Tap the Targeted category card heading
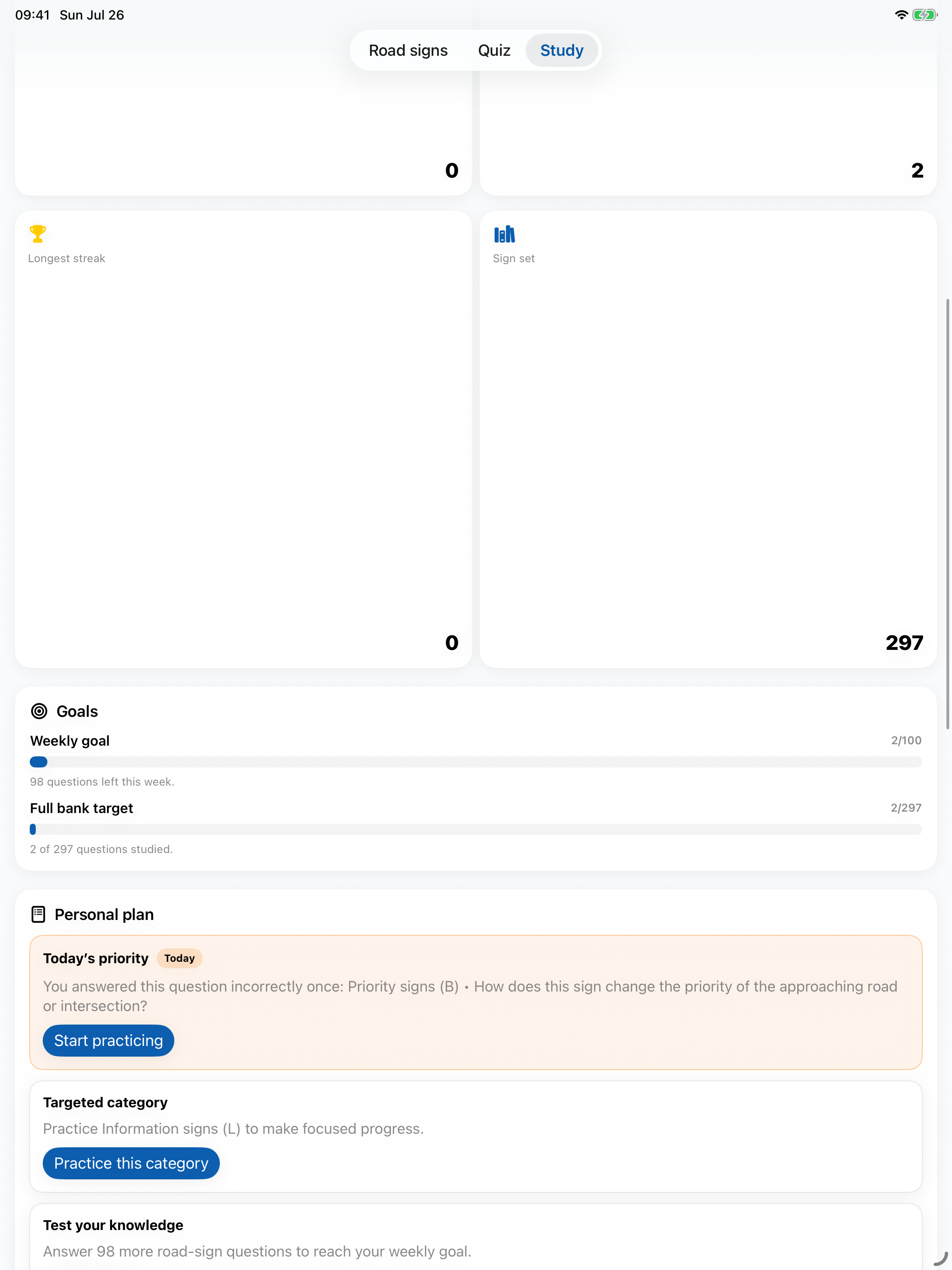 pos(105,1102)
